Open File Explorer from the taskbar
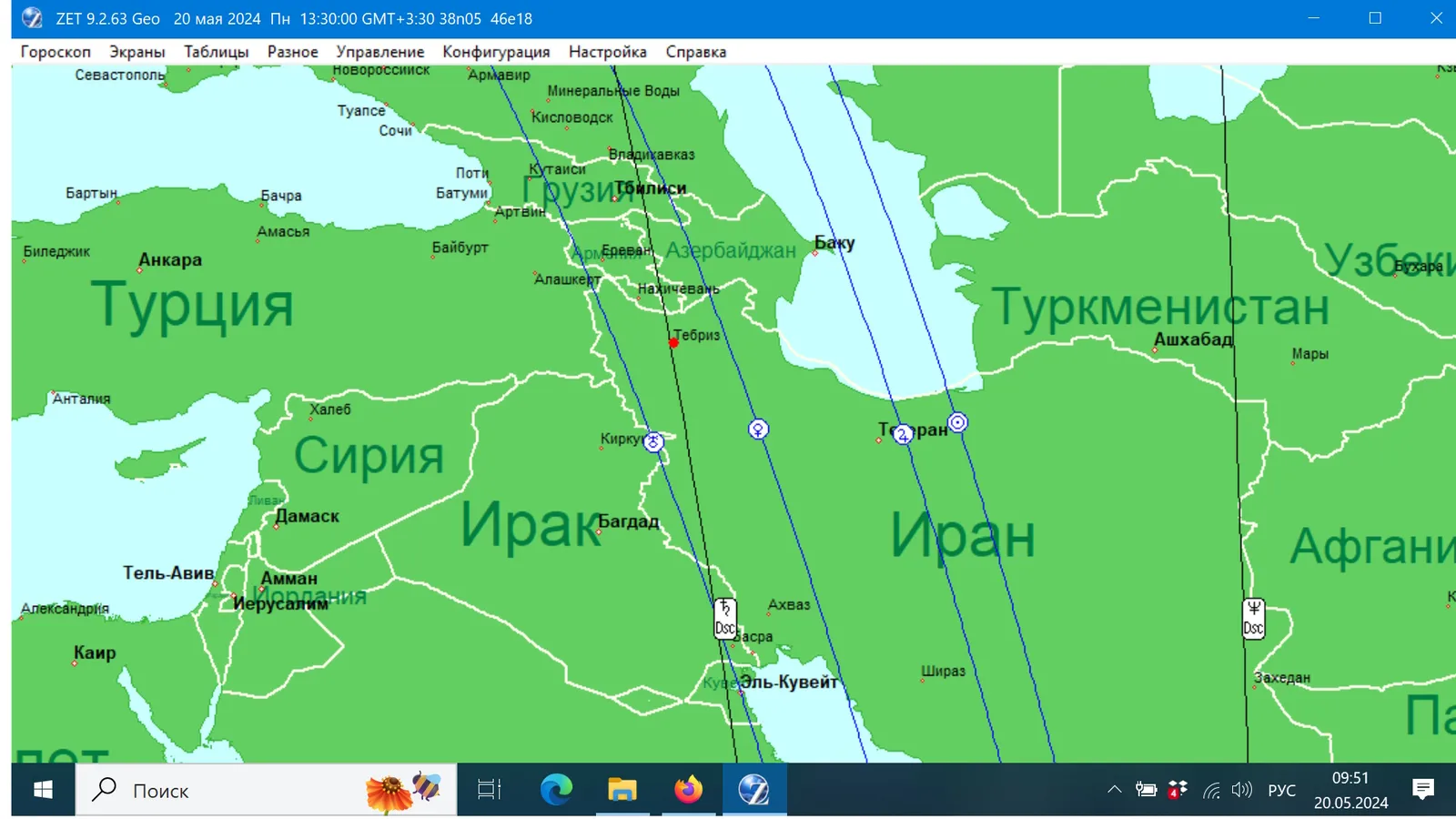The width and height of the screenshot is (1456, 819). pyautogui.click(x=622, y=790)
